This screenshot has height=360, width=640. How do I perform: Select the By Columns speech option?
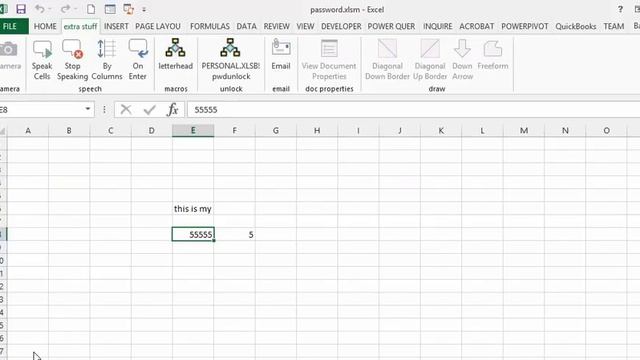click(x=107, y=60)
